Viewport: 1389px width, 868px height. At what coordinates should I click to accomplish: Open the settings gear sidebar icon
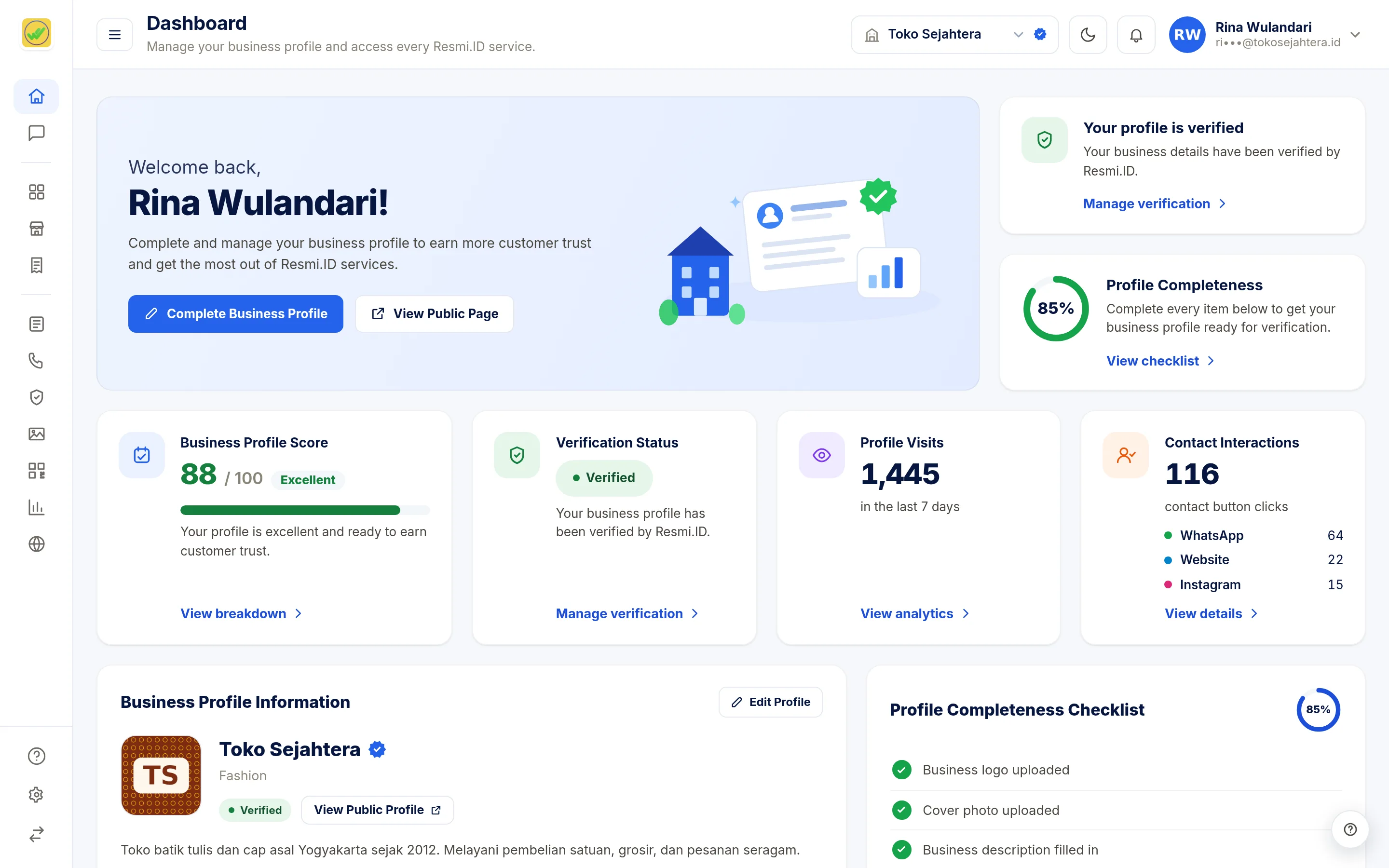(x=36, y=795)
